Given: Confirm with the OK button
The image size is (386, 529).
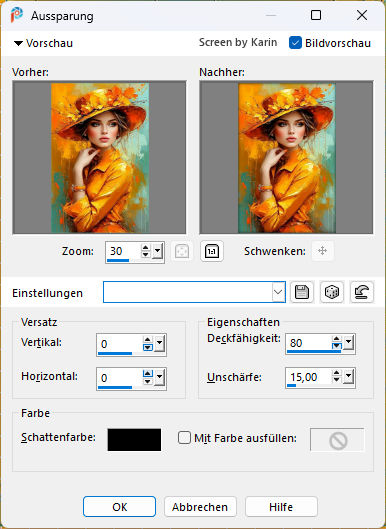Looking at the screenshot, I should tap(119, 507).
